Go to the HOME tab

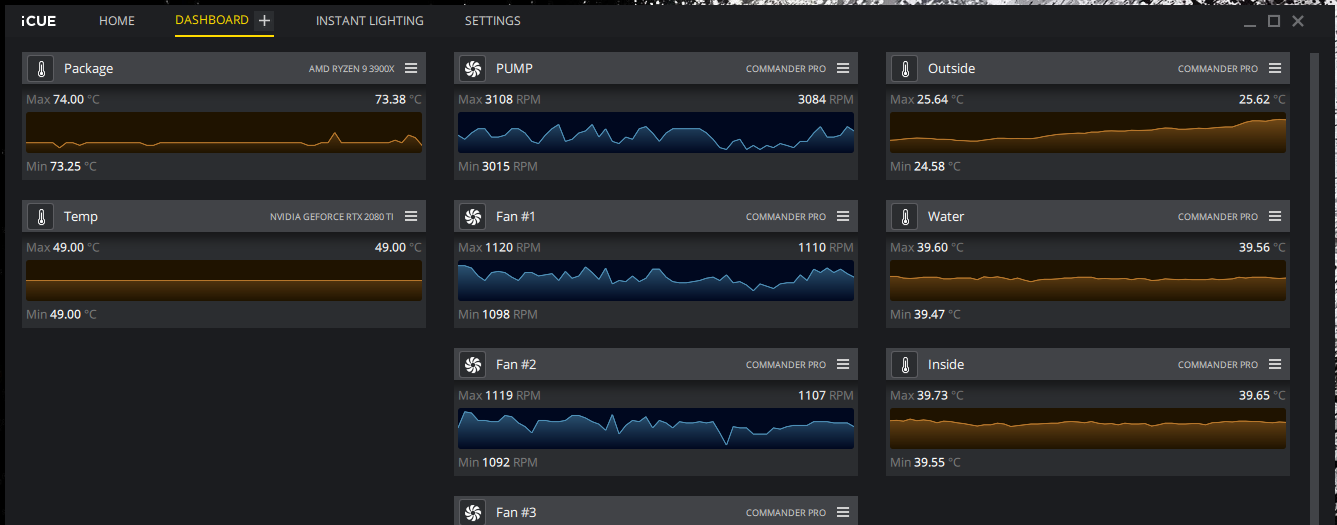[117, 20]
